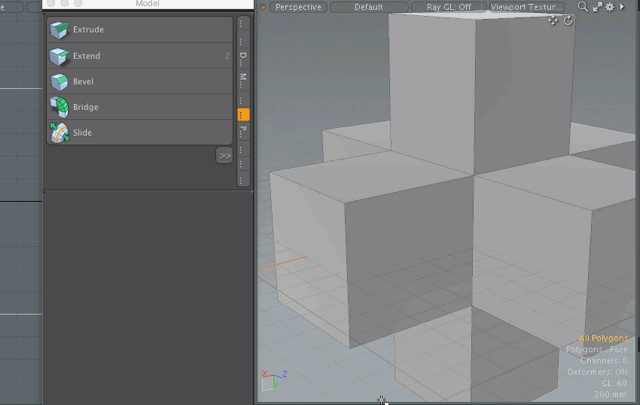Toggle the orange viewport indicator dot
Viewport: 640px width, 405px height.
(263, 7)
